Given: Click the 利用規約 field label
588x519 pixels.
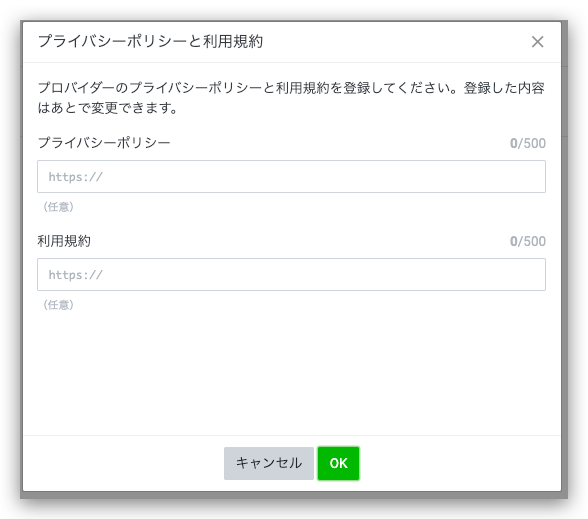Looking at the screenshot, I should (64, 241).
